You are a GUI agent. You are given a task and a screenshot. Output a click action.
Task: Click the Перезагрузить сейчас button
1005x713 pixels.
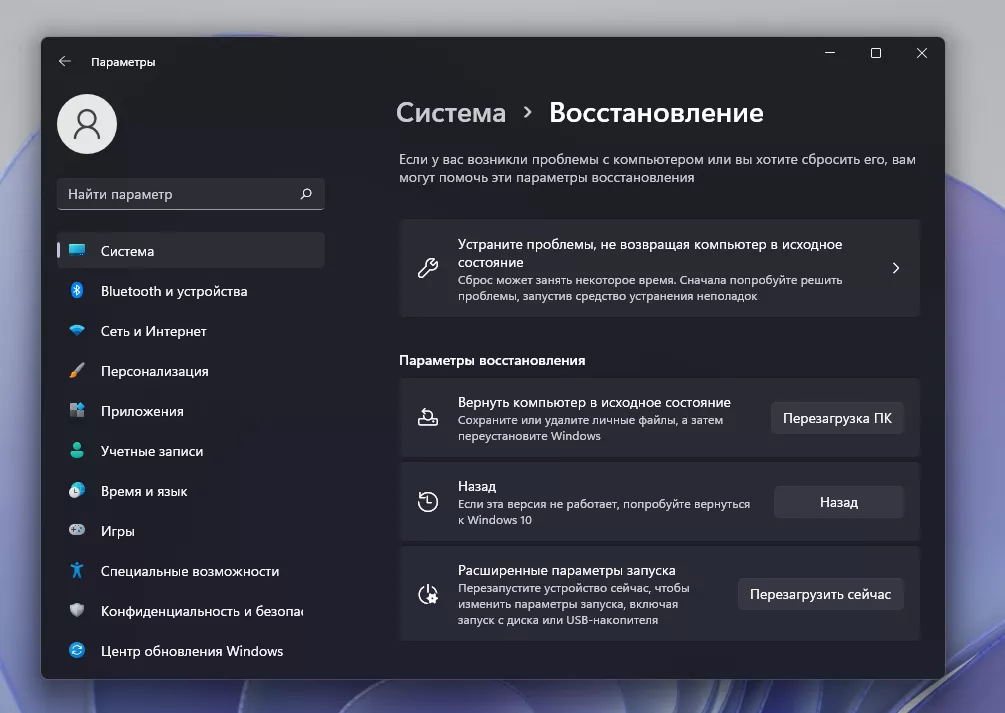(820, 594)
